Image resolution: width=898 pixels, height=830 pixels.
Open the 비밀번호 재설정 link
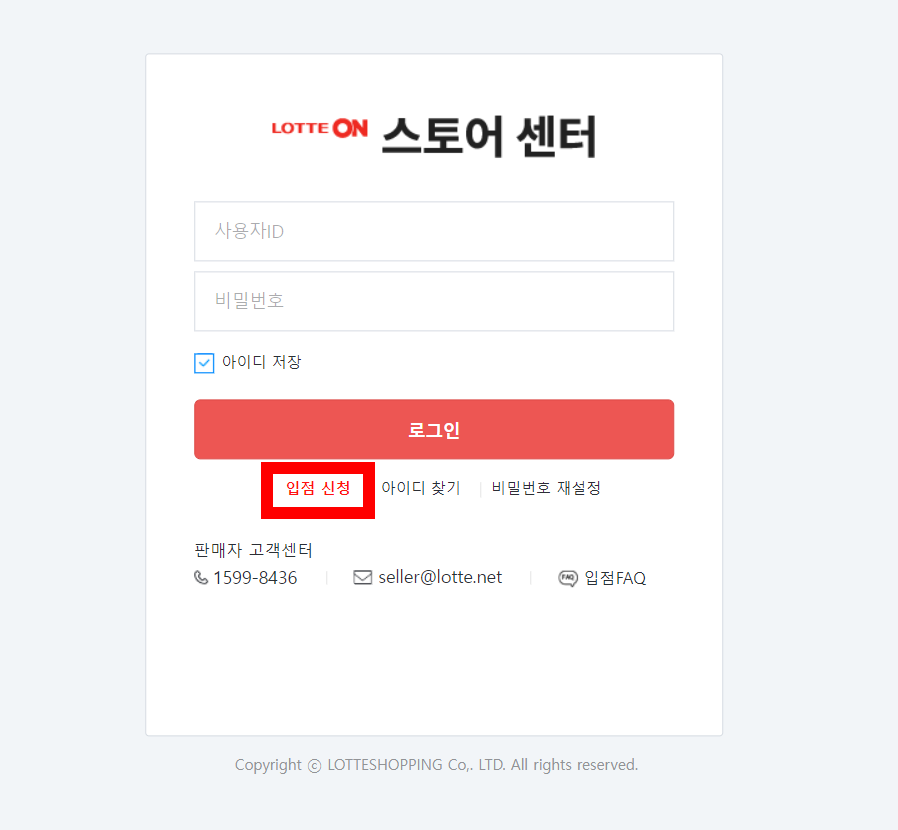click(546, 488)
